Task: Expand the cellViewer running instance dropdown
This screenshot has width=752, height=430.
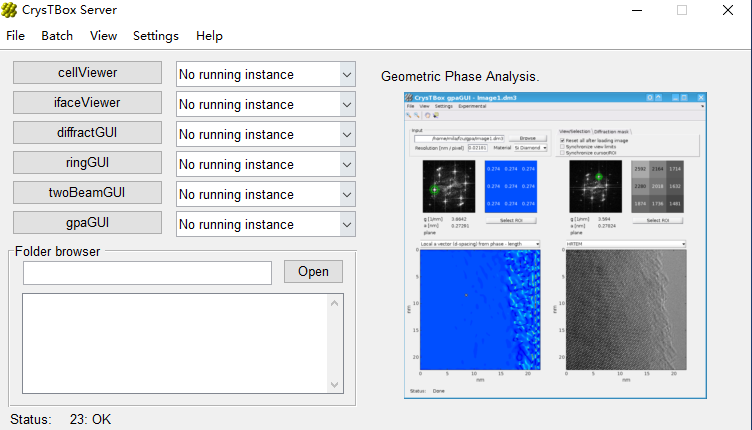Action: point(346,75)
